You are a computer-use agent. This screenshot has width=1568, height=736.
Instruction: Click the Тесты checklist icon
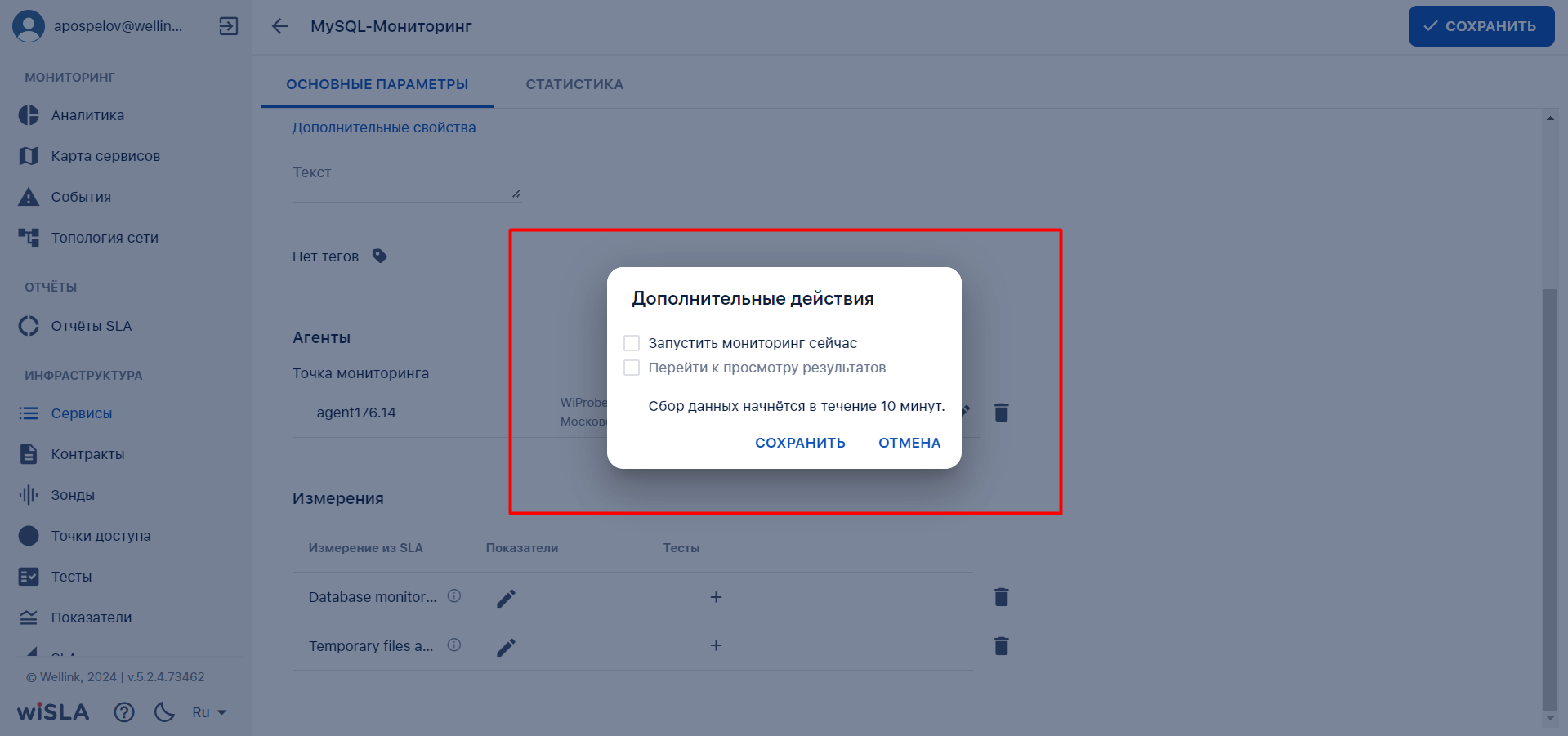pos(29,577)
